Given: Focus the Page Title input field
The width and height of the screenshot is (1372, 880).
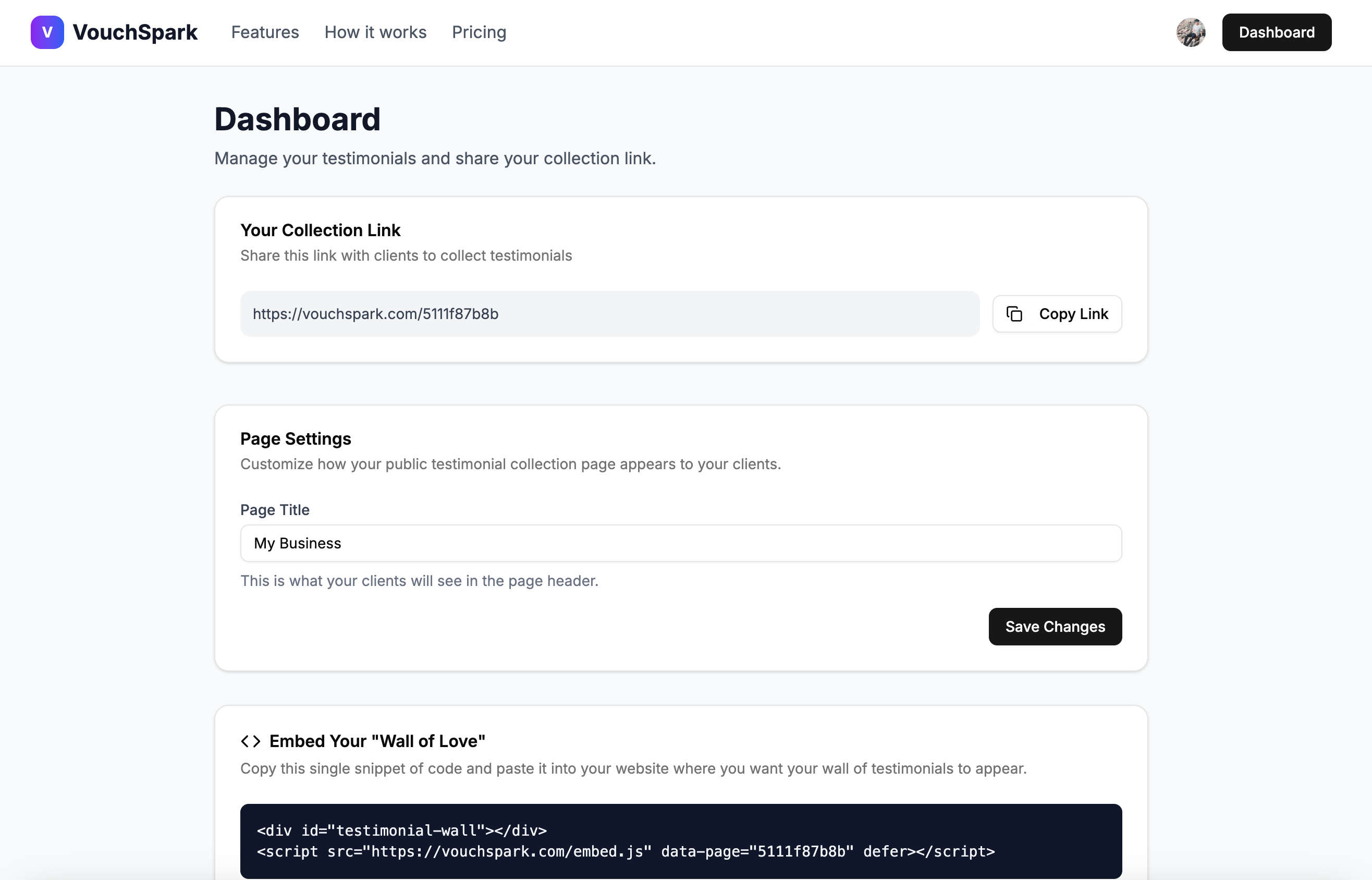Looking at the screenshot, I should tap(680, 543).
